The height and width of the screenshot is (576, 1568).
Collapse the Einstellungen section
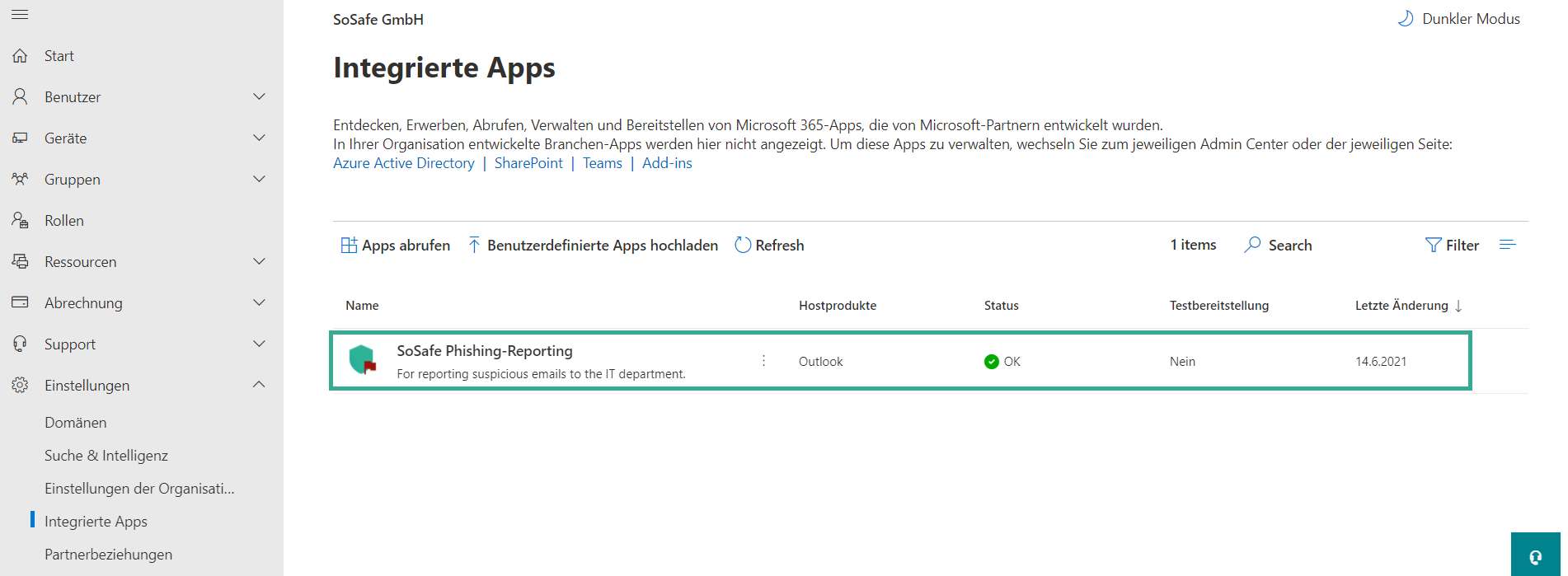pyautogui.click(x=259, y=385)
